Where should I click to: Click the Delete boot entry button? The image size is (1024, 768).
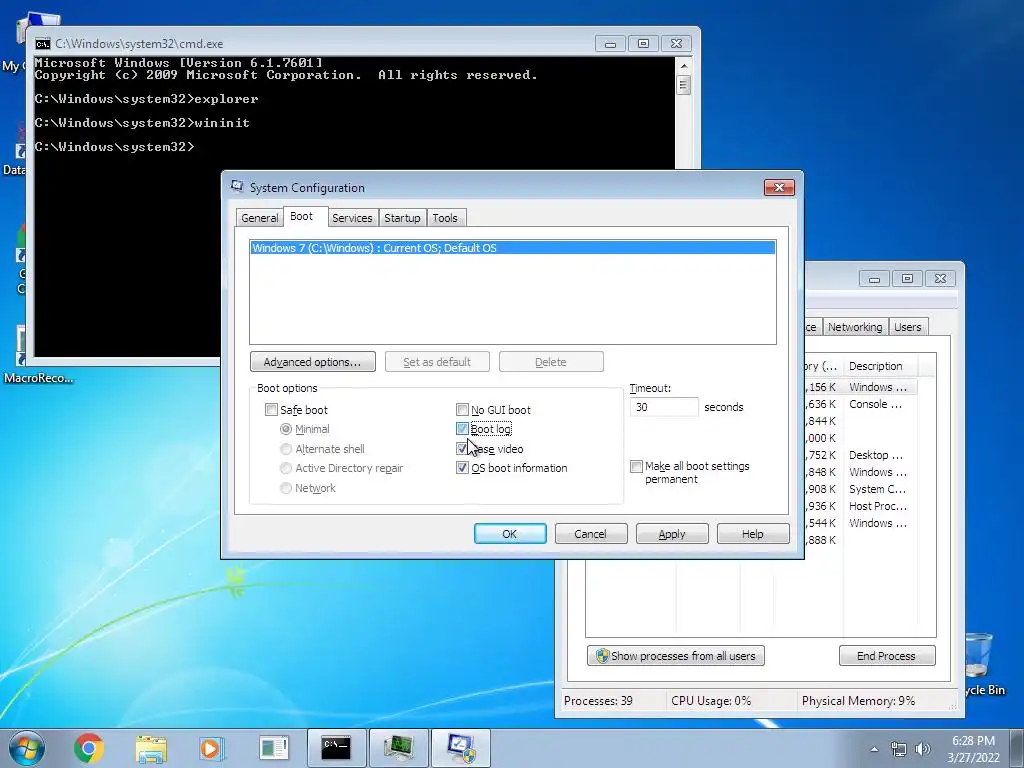pyautogui.click(x=551, y=362)
